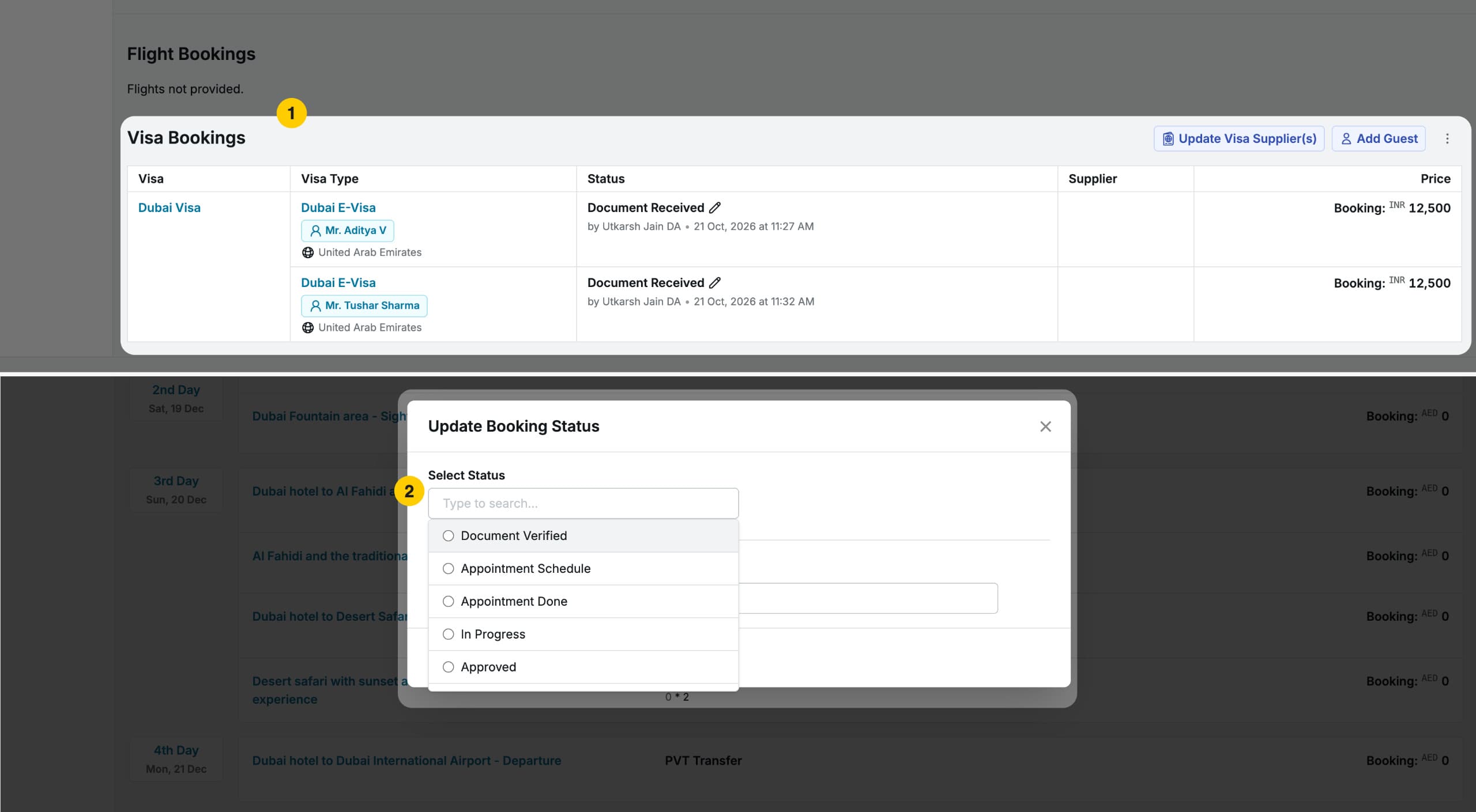Select the Appointment Schedule radio option
Screen dimensions: 1476x812
(x=448, y=569)
